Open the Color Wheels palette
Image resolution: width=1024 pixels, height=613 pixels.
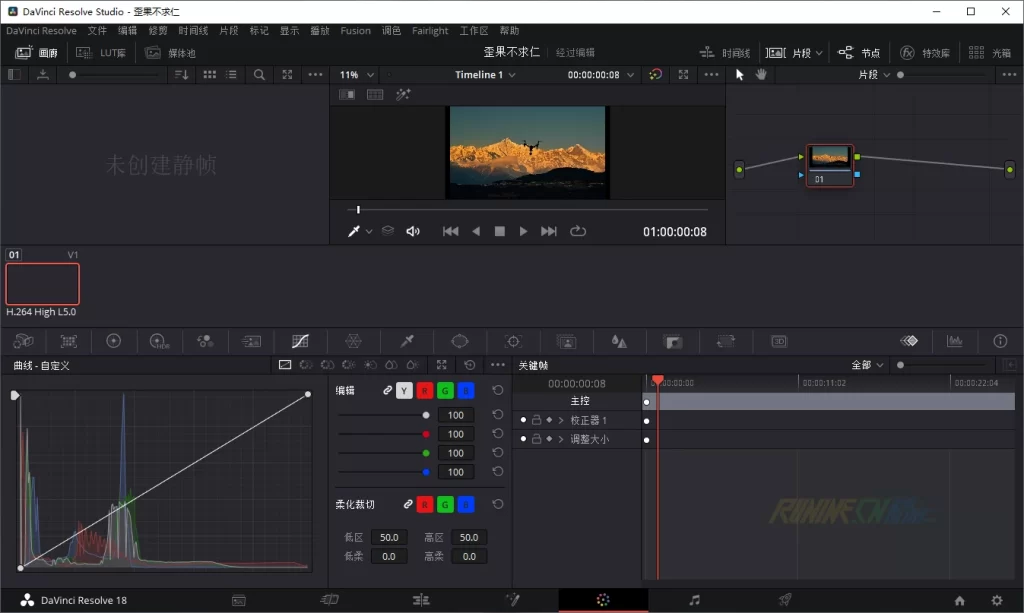(x=113, y=341)
